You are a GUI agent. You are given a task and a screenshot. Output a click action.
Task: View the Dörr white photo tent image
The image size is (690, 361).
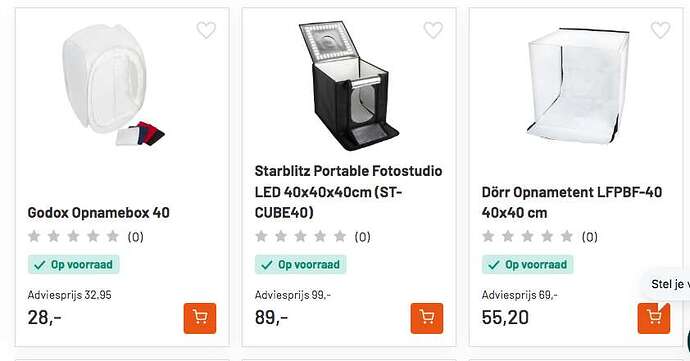[x=578, y=86]
